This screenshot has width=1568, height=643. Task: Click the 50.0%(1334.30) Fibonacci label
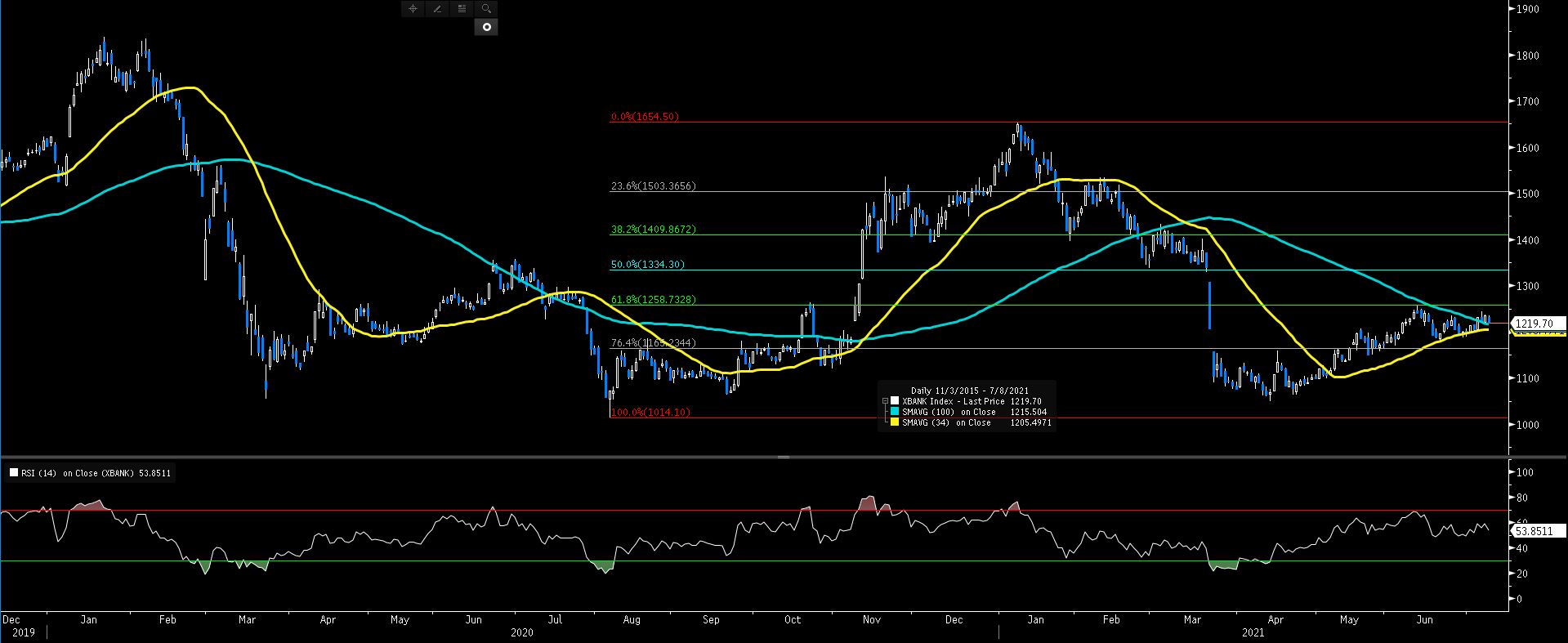click(x=648, y=265)
